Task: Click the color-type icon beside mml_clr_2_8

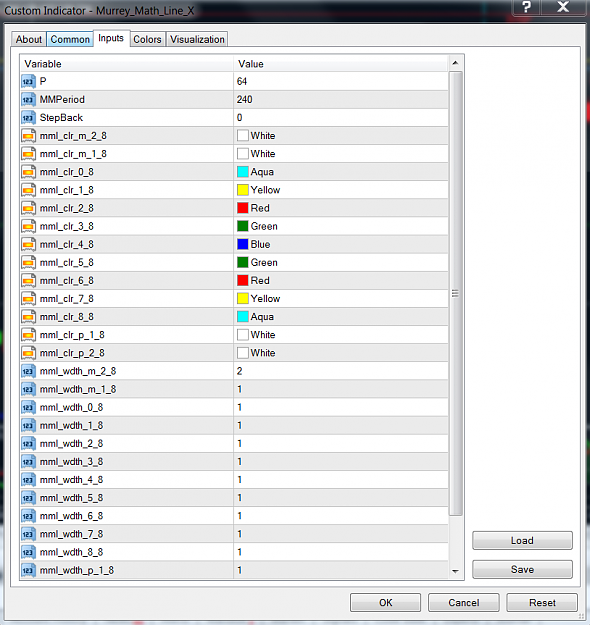Action: [28, 208]
